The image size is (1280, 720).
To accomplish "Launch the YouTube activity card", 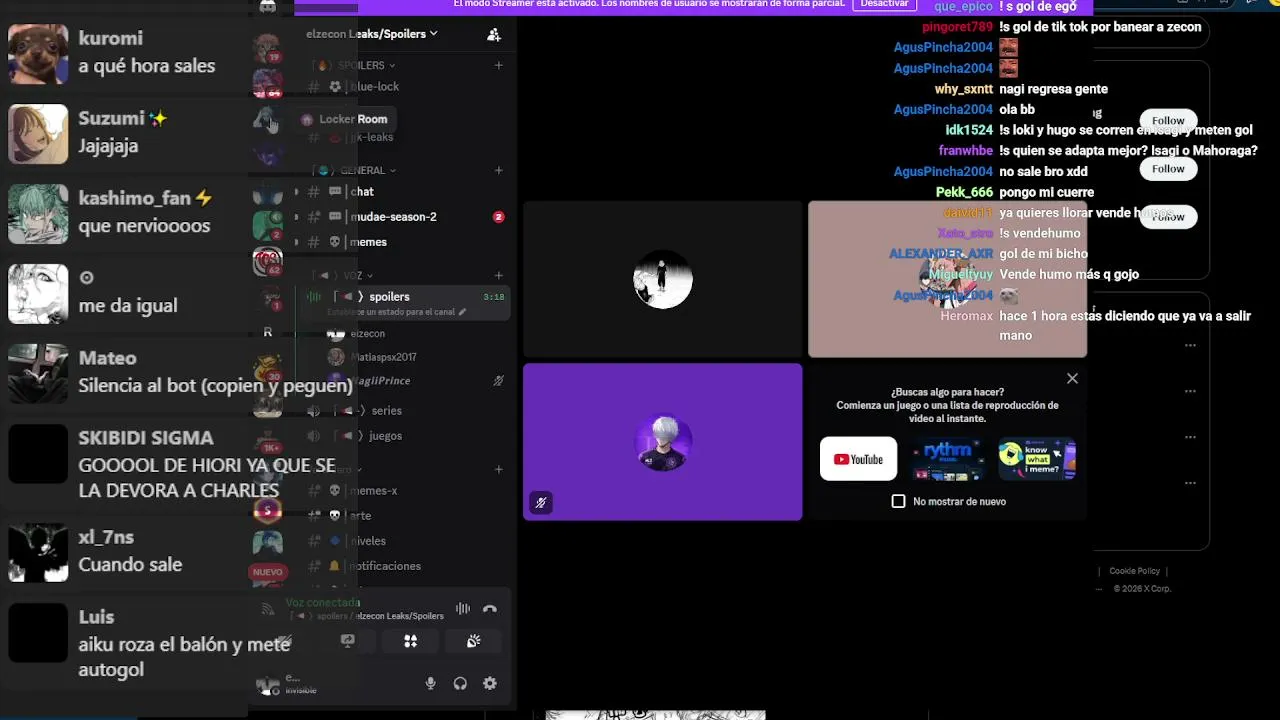I will [x=858, y=459].
